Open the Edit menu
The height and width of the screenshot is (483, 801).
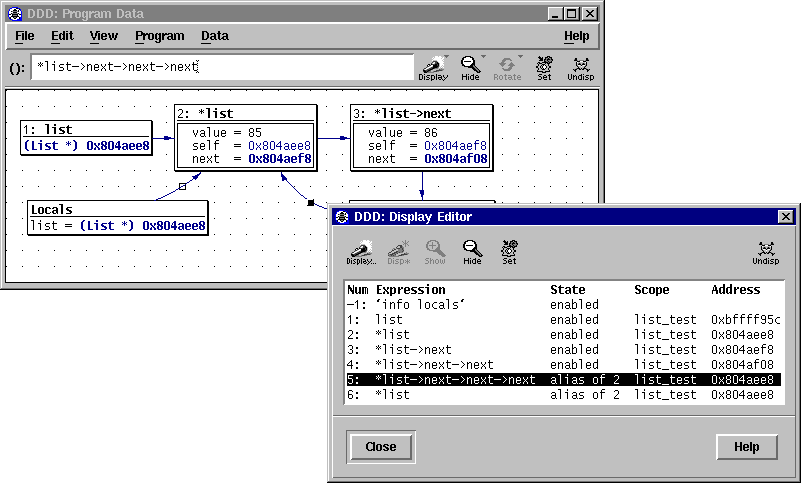(62, 36)
